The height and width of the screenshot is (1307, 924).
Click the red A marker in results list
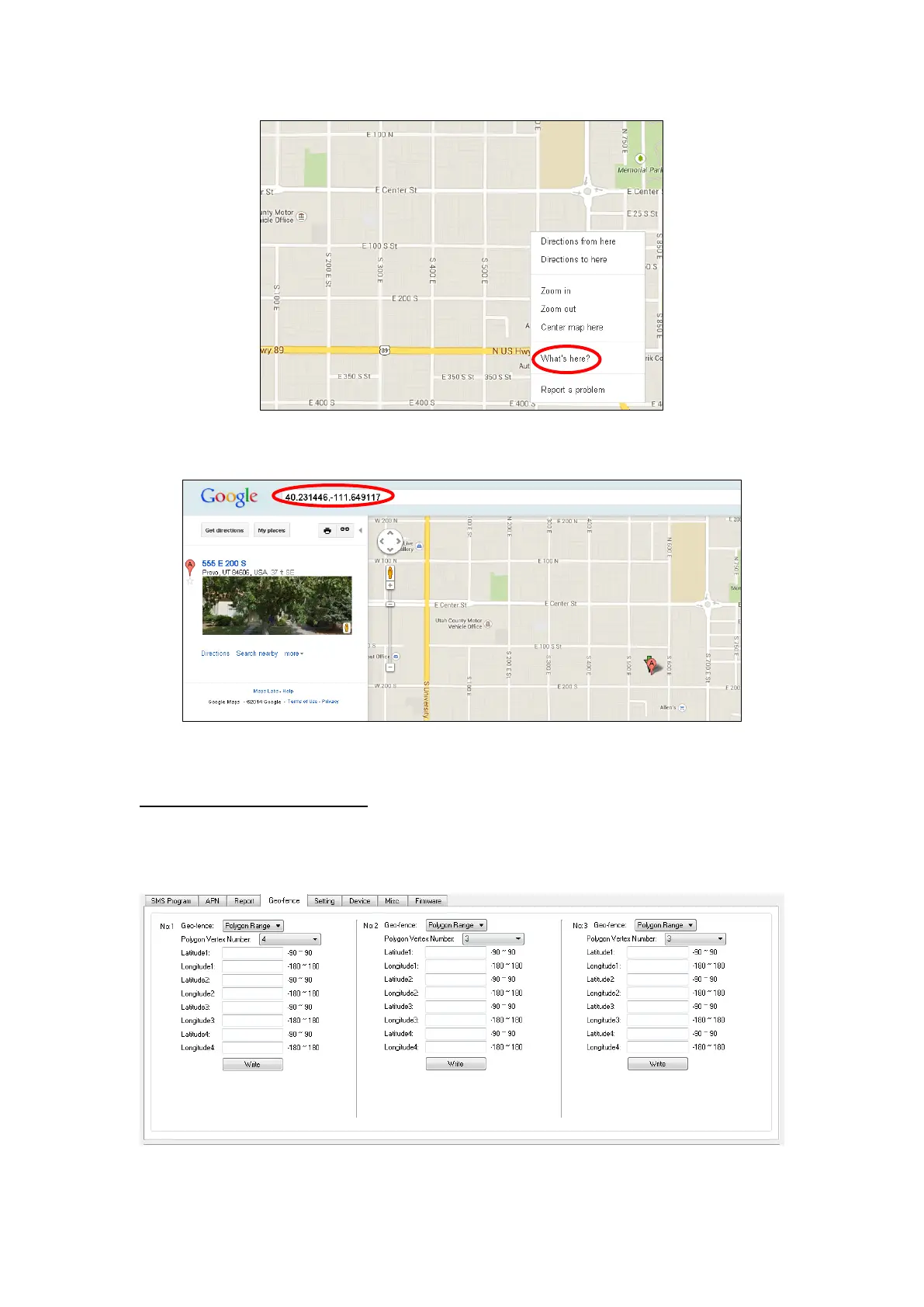point(190,567)
